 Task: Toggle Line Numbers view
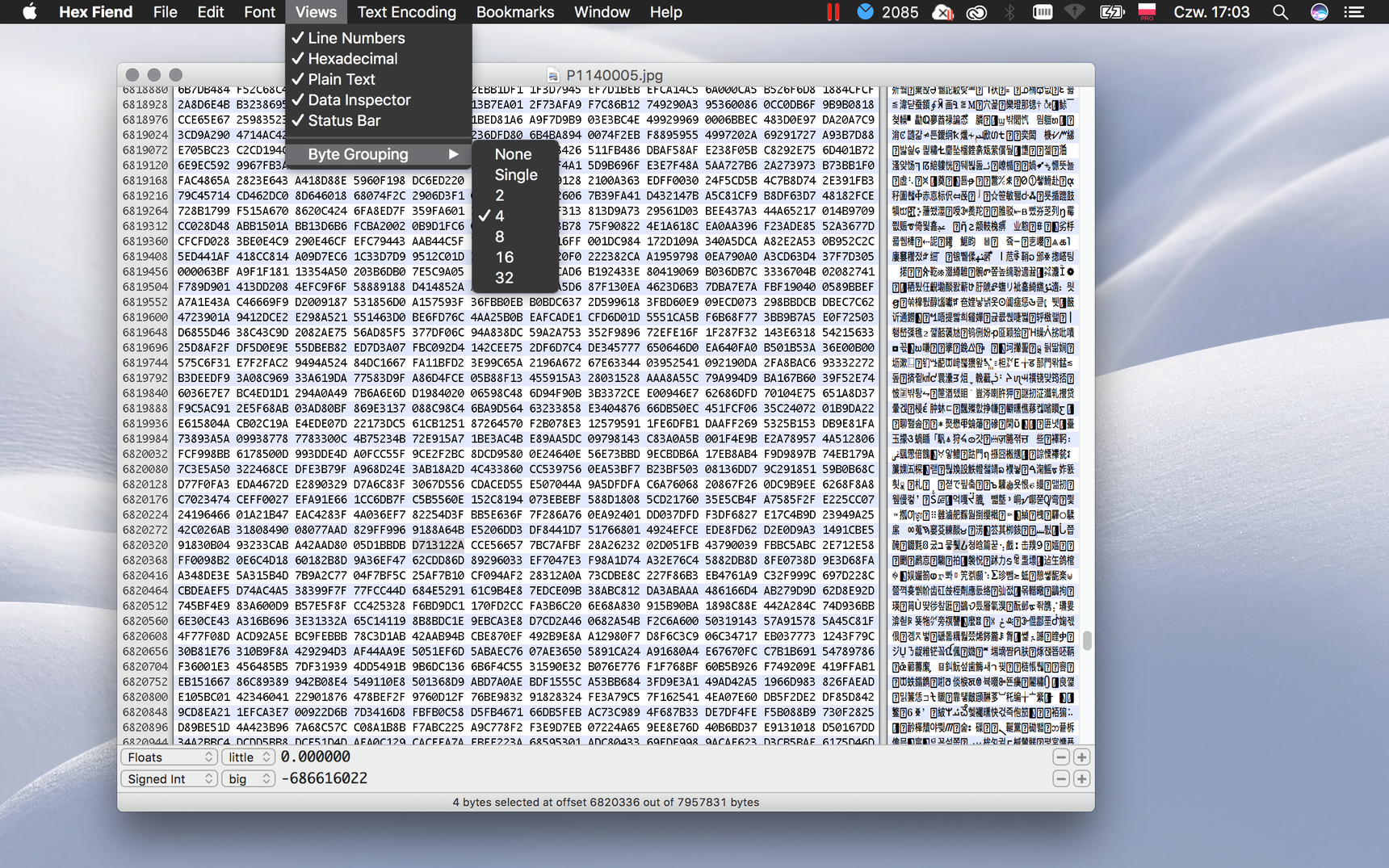point(379,38)
